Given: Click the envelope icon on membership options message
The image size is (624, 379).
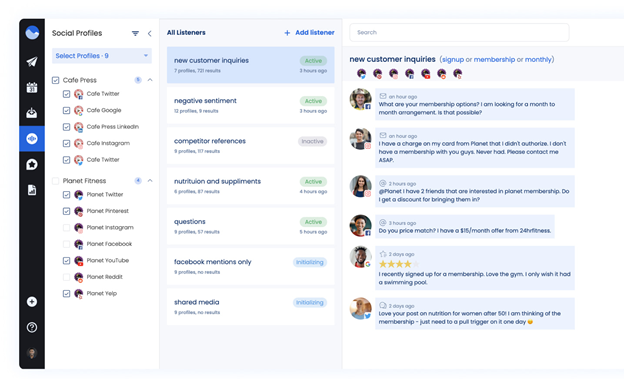Looking at the screenshot, I should click(383, 96).
